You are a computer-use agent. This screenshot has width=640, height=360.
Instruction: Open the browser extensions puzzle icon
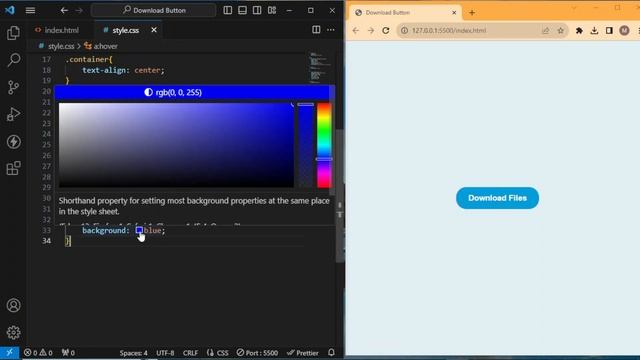point(579,31)
